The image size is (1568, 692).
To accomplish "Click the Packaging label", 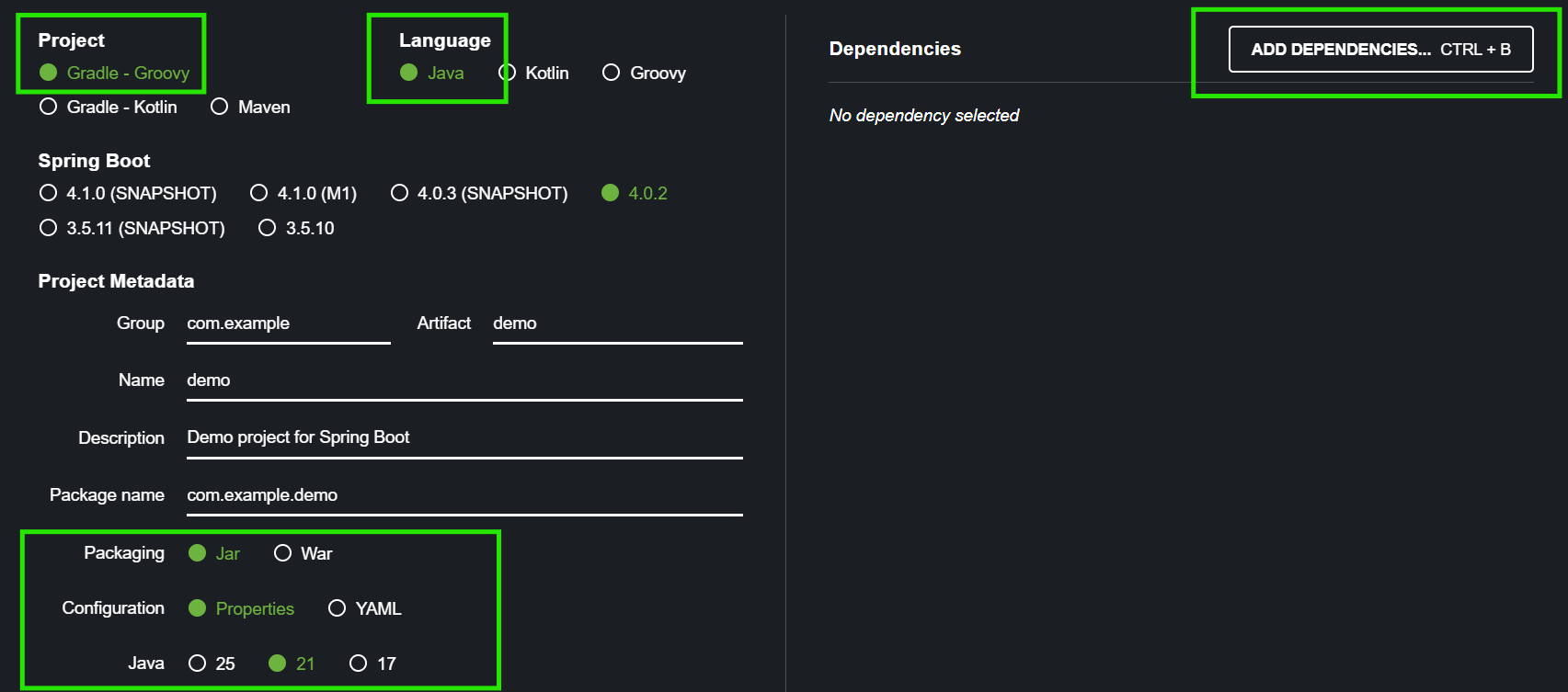I will tap(124, 552).
